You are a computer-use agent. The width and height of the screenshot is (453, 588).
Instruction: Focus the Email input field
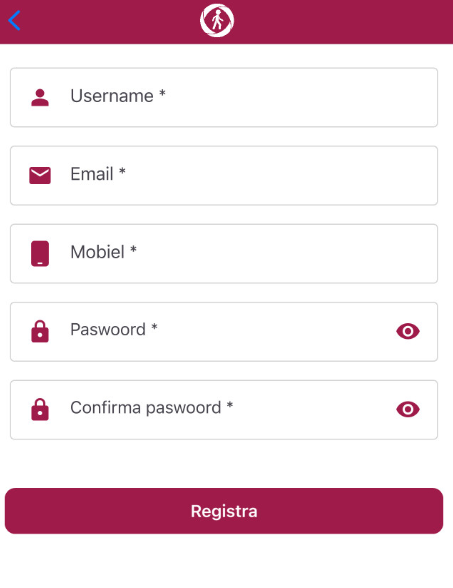224,176
